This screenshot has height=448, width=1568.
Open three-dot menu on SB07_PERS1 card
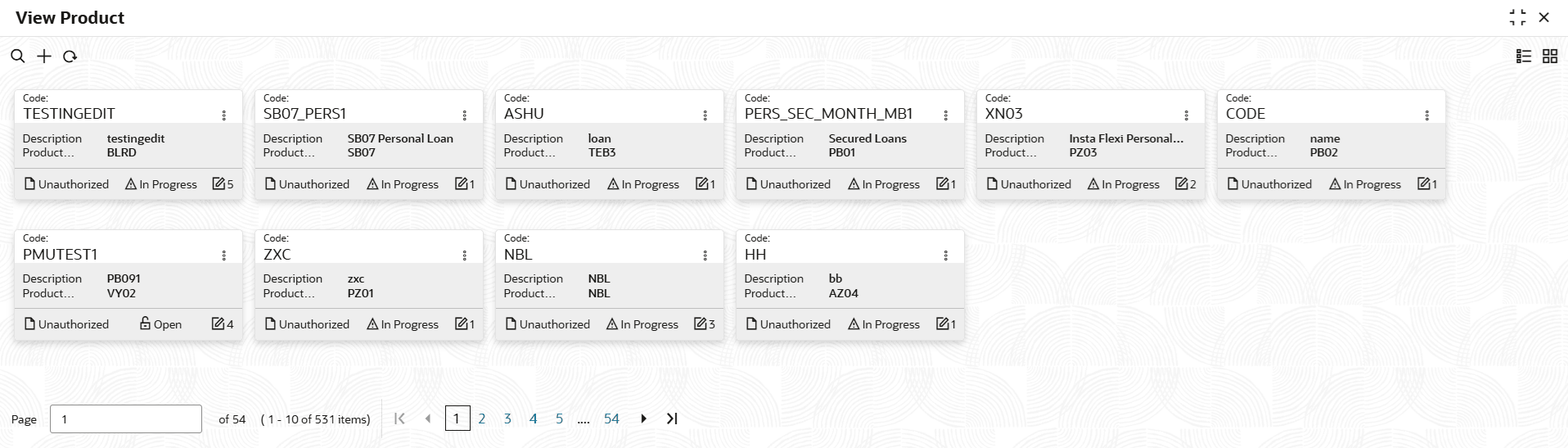[464, 115]
